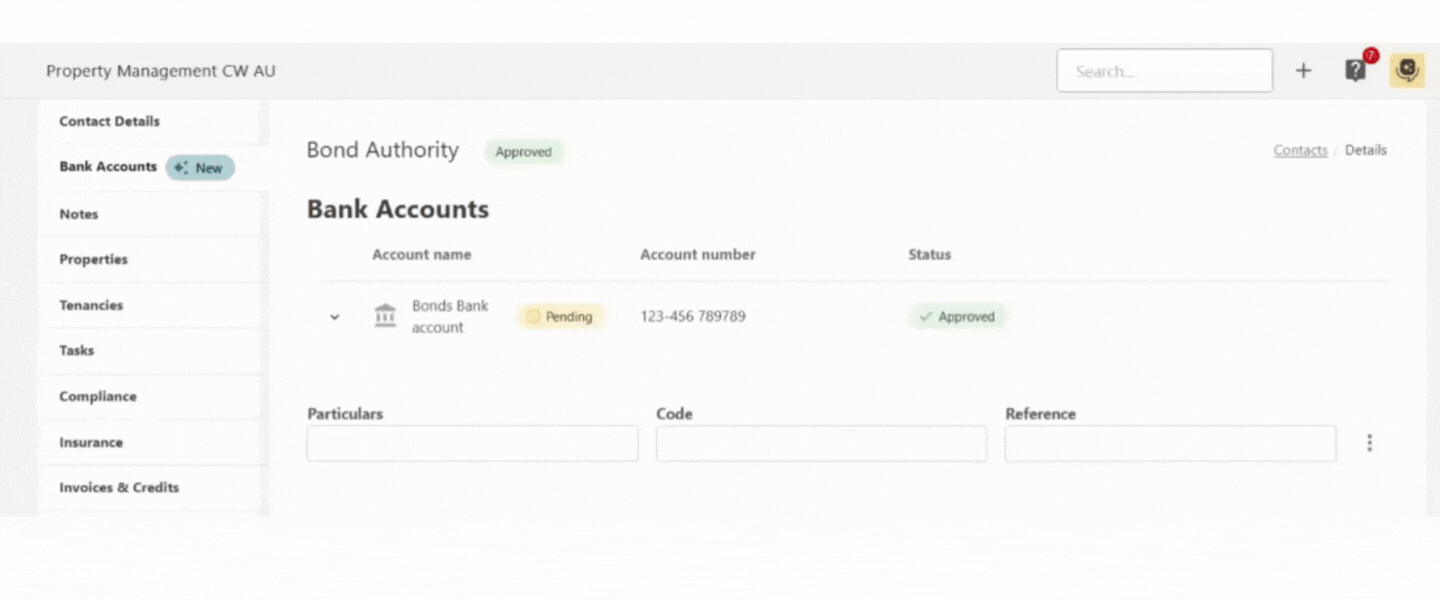Click the New badge beside Bank Accounts
1440x600 pixels.
(200, 168)
